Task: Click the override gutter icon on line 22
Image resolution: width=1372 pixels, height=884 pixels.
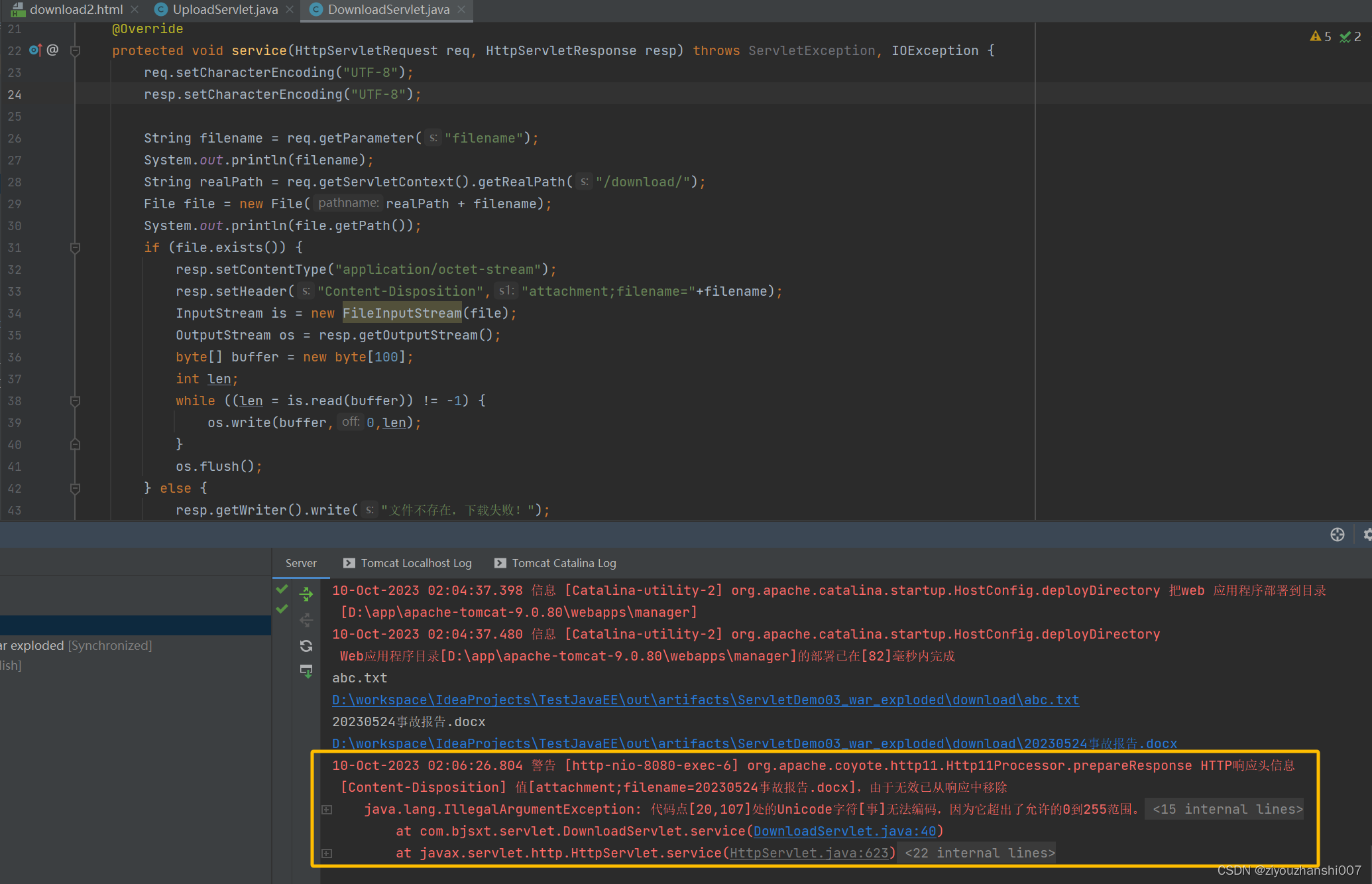Action: pyautogui.click(x=35, y=50)
